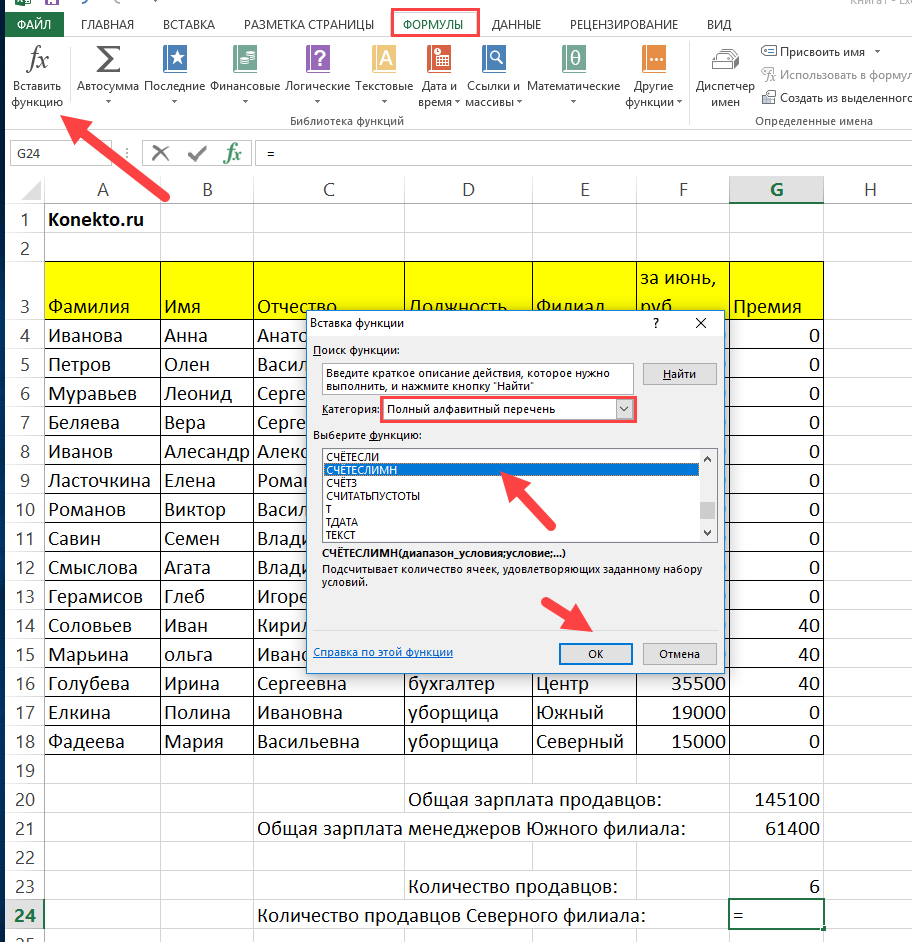Viewport: 912px width, 942px height.
Task: Open the Файл tab
Action: [33, 24]
